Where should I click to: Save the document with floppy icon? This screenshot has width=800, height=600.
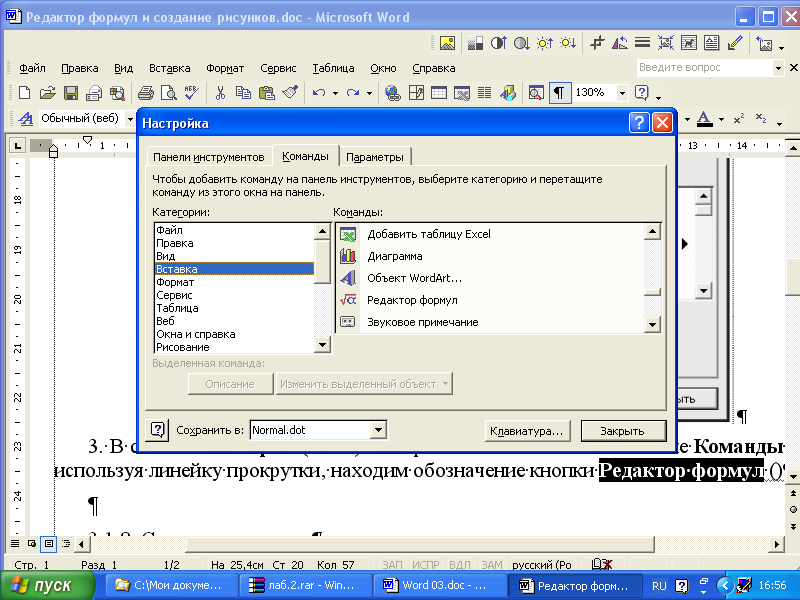pyautogui.click(x=70, y=93)
